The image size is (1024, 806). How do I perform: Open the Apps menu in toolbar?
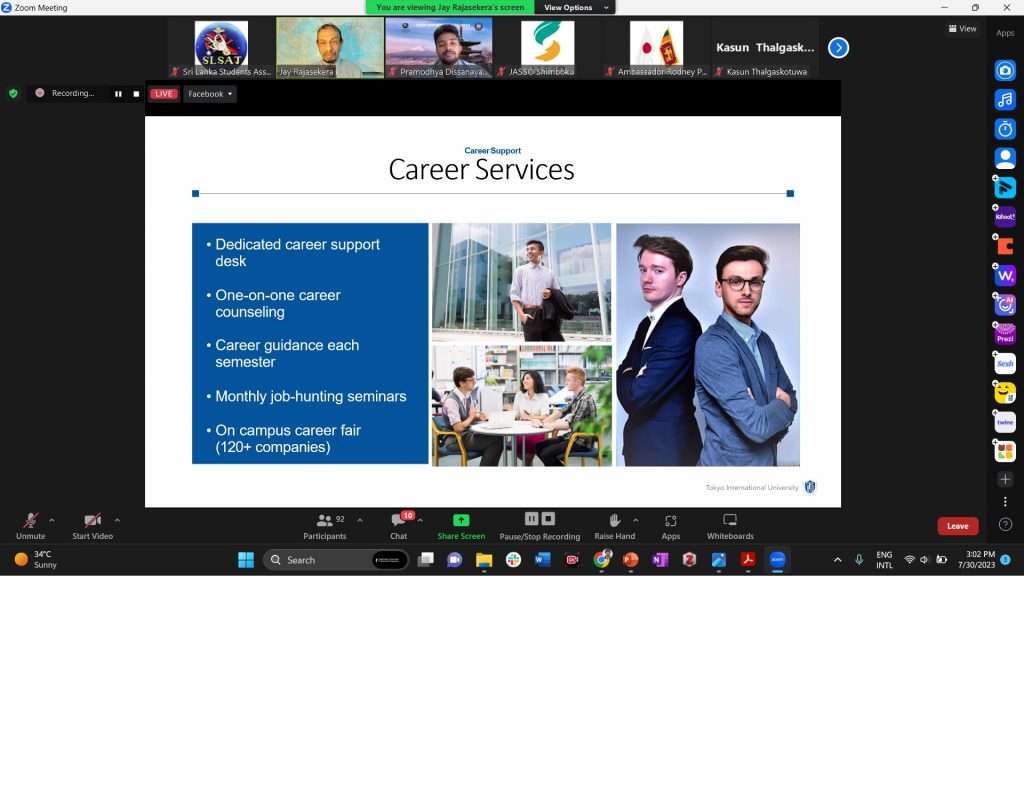coord(670,522)
